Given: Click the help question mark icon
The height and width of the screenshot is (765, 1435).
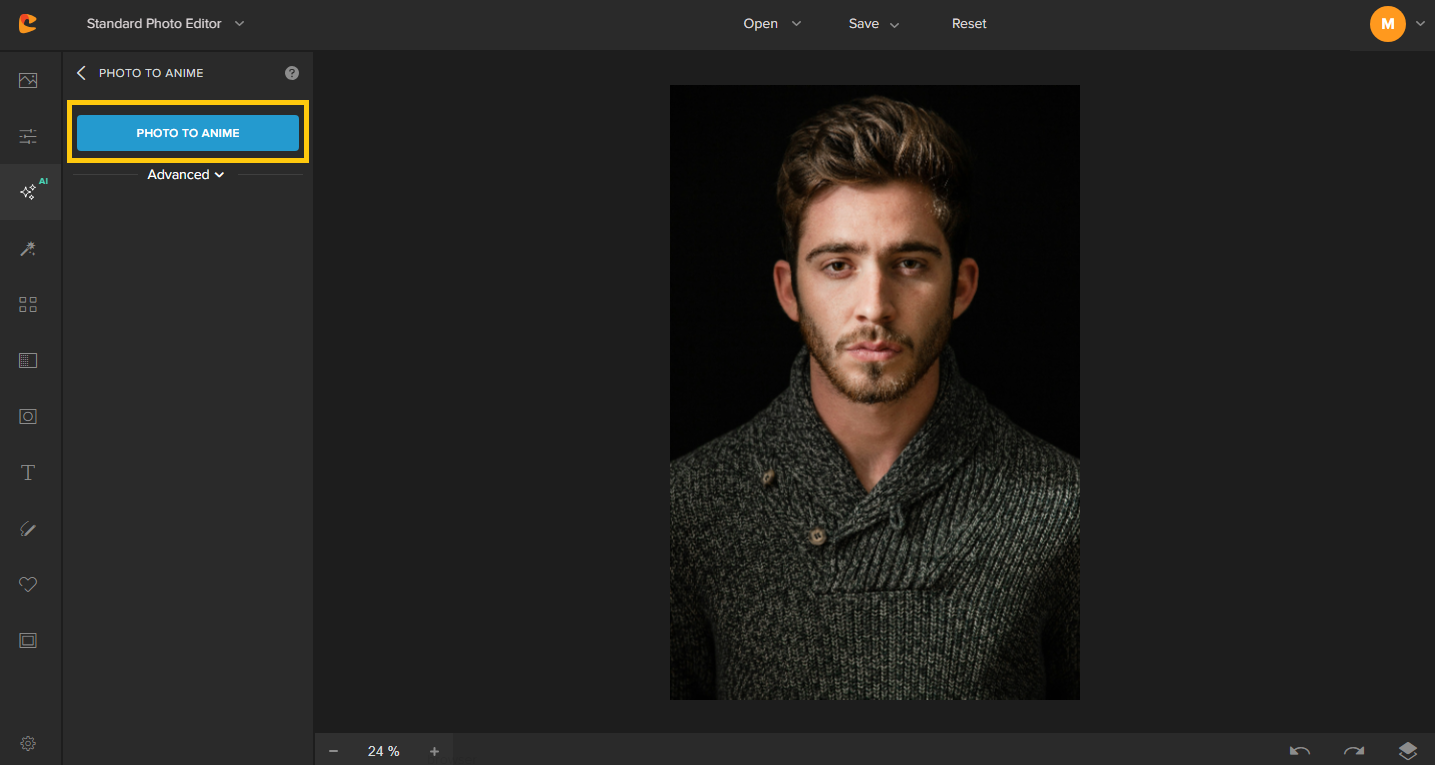Looking at the screenshot, I should coord(292,73).
